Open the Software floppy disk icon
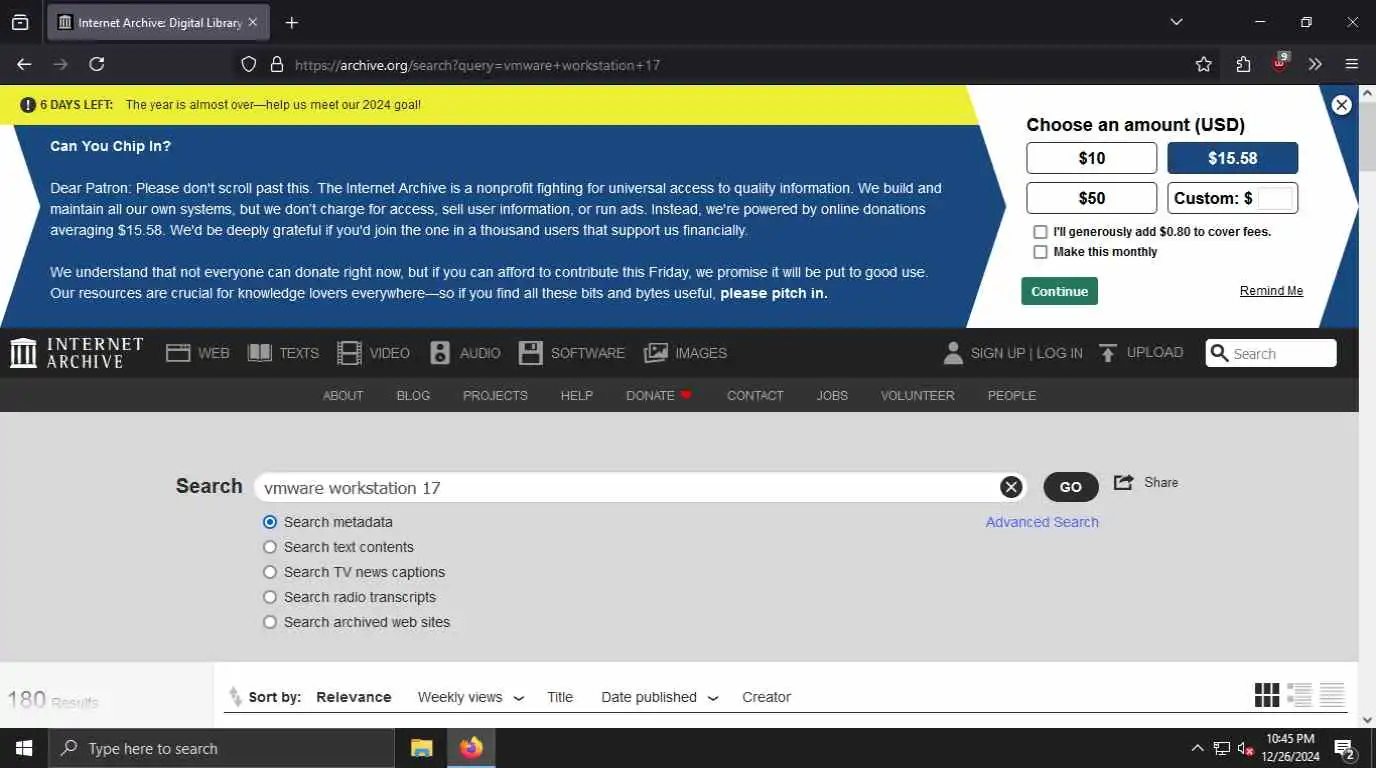This screenshot has width=1376, height=768. [531, 353]
